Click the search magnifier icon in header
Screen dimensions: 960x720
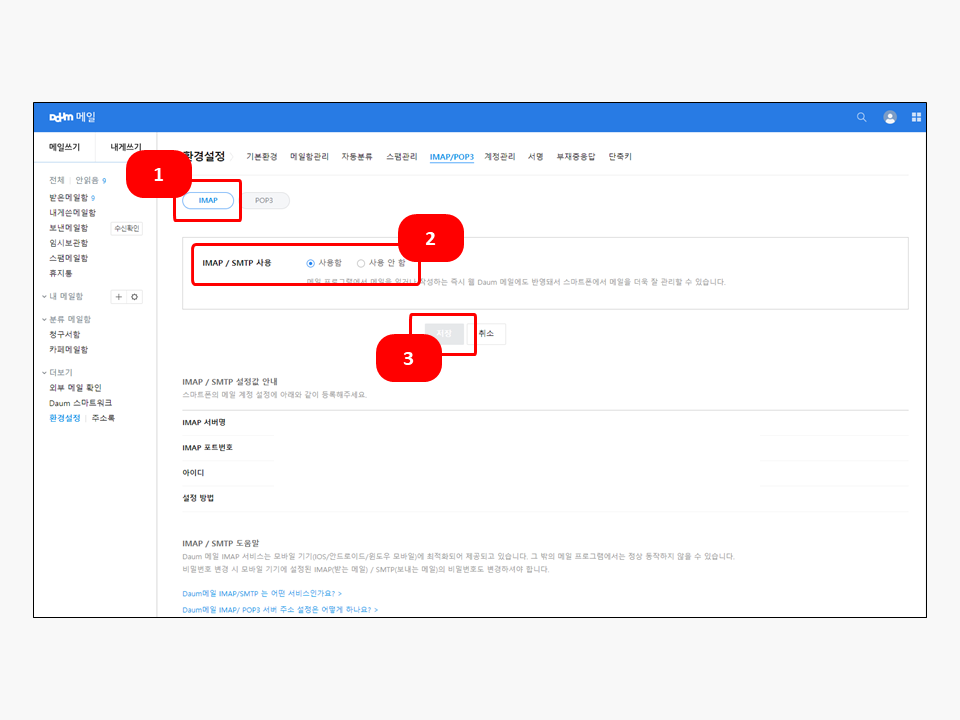(x=861, y=117)
